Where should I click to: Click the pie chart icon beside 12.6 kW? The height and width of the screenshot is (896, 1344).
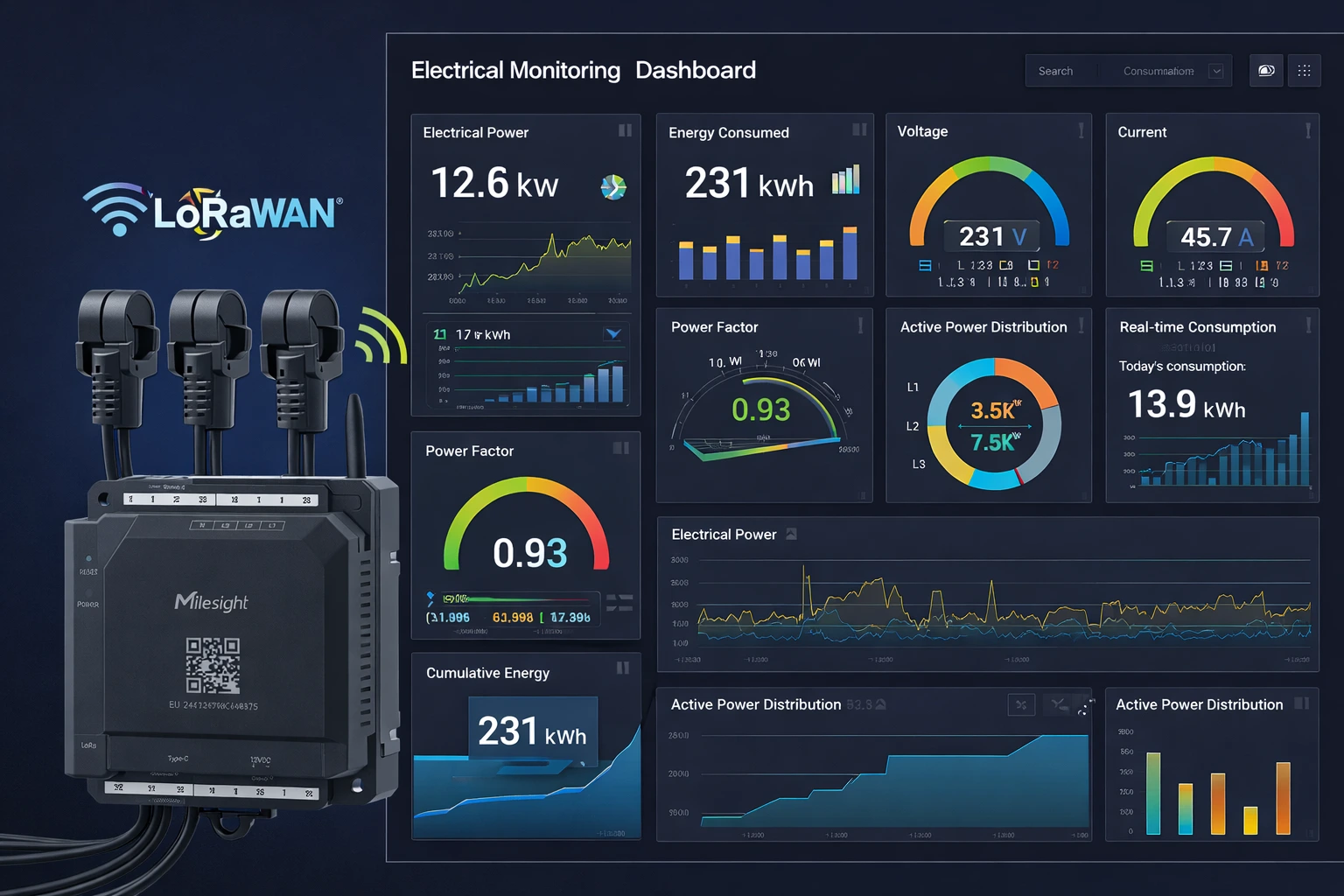tap(613, 186)
